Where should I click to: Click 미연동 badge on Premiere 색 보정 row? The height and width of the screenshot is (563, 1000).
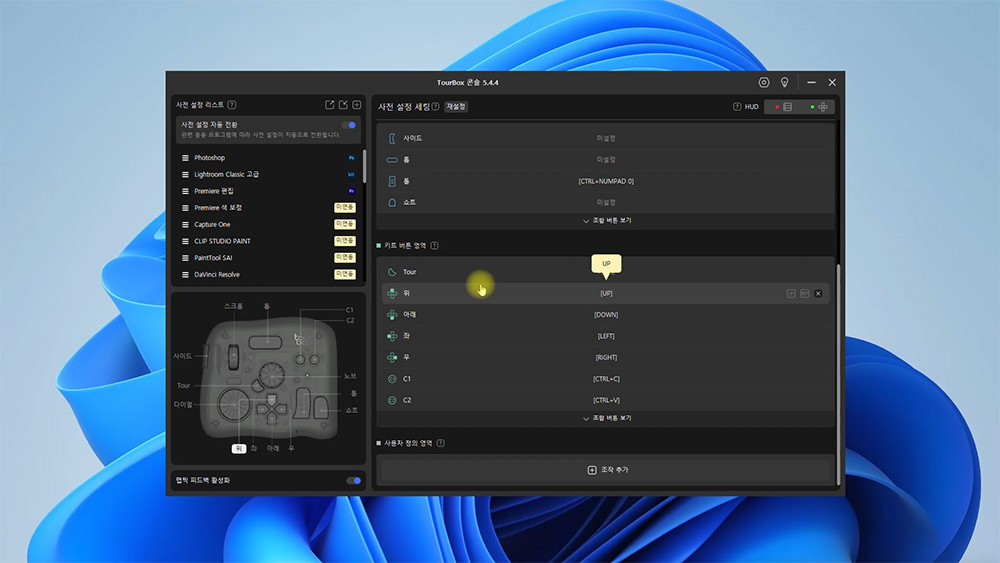345,208
